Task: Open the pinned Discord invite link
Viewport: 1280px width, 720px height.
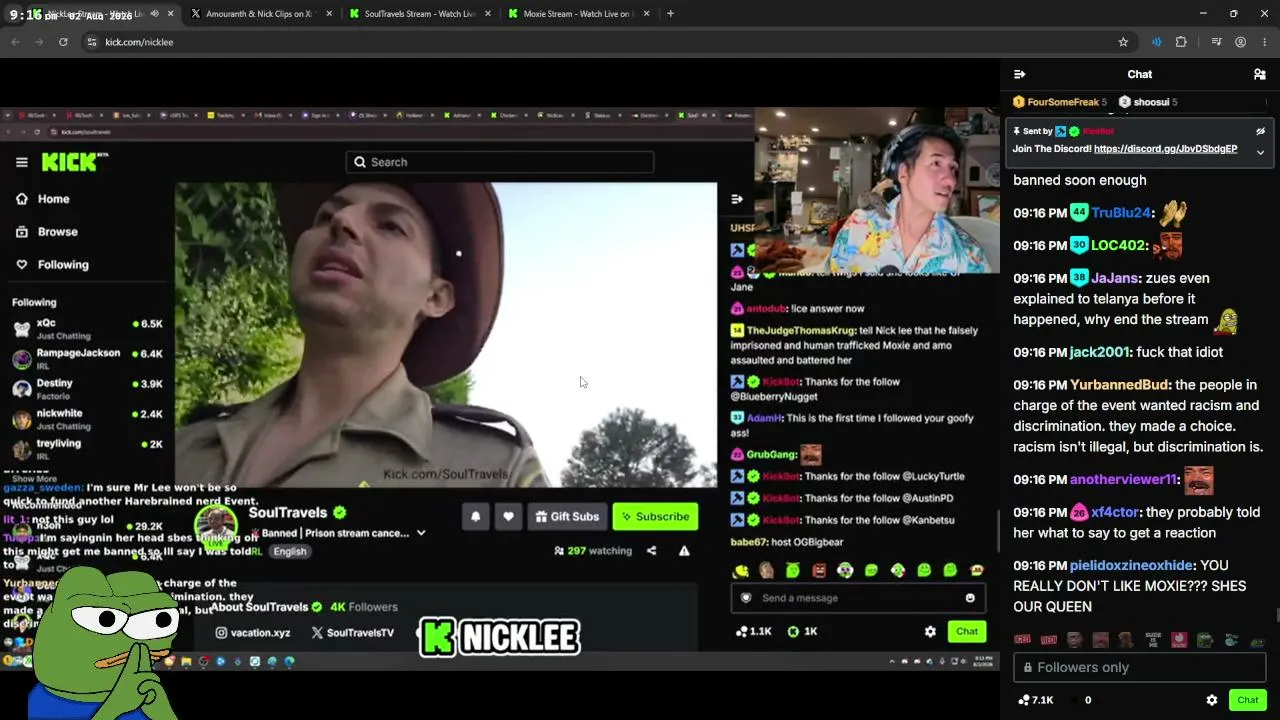Action: tap(1166, 149)
